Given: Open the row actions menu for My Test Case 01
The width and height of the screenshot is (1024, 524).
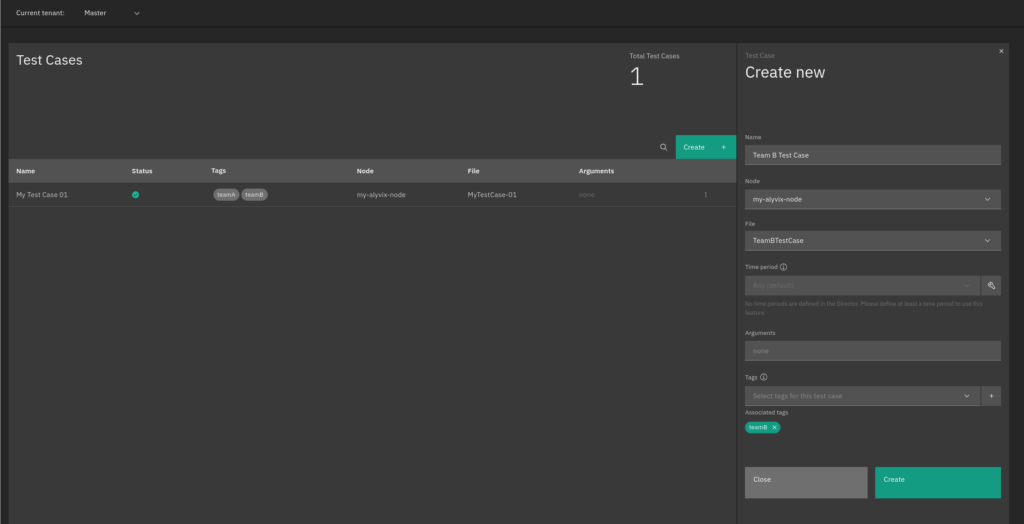Looking at the screenshot, I should point(706,195).
